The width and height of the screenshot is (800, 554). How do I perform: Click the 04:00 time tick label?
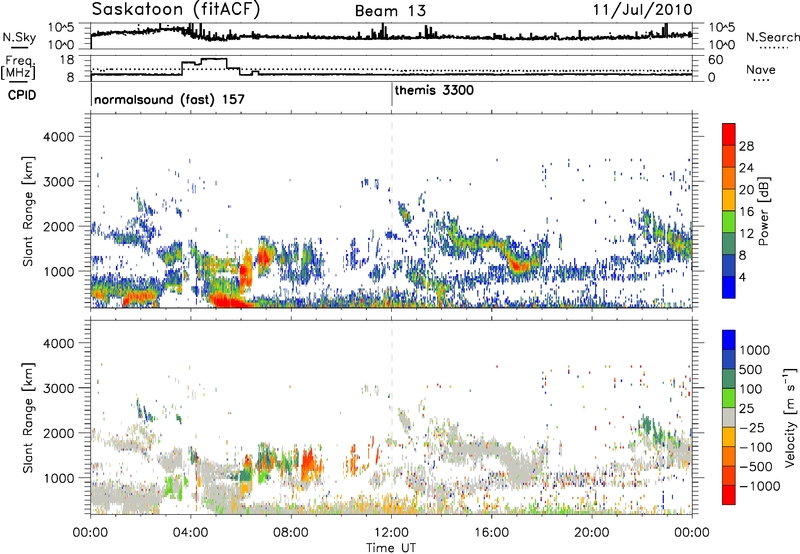pyautogui.click(x=191, y=533)
